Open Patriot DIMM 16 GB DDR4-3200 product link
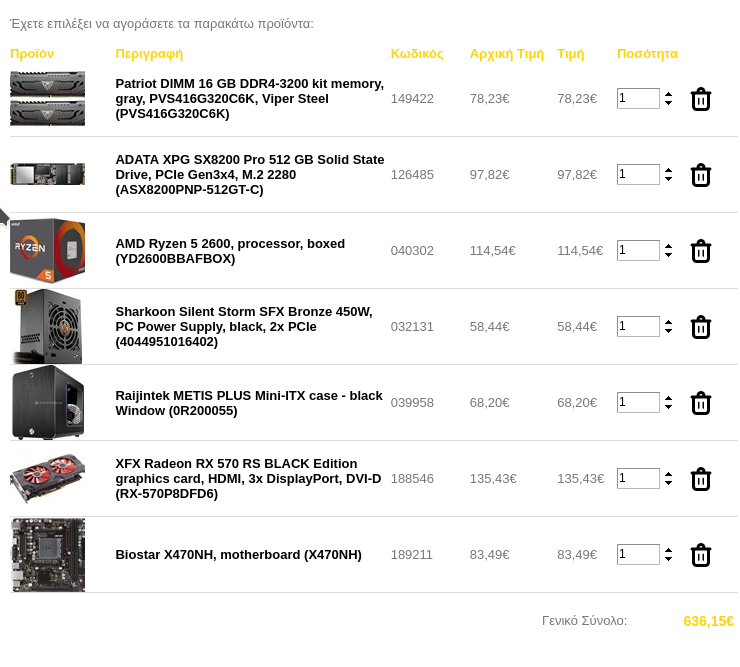 tap(250, 99)
